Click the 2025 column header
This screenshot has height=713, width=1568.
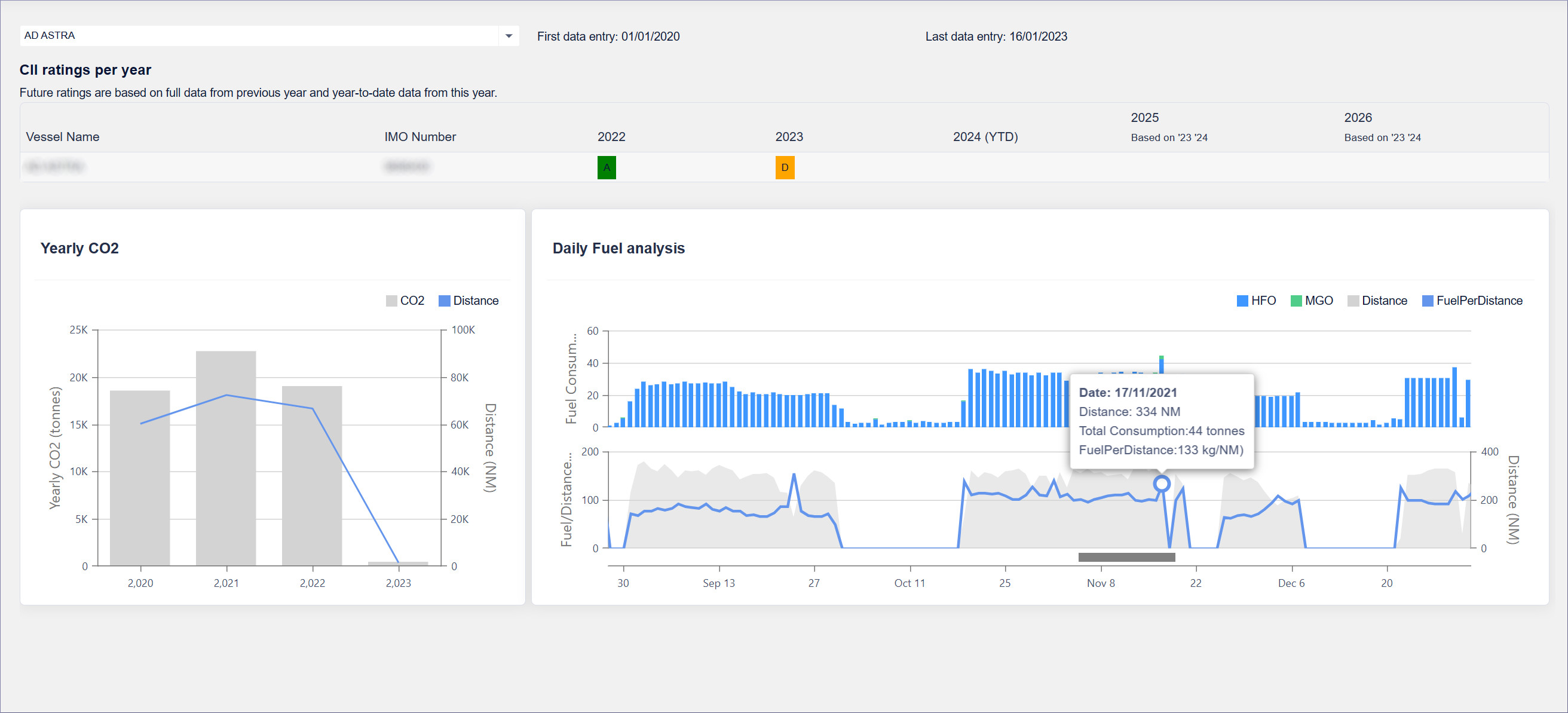(x=1144, y=118)
